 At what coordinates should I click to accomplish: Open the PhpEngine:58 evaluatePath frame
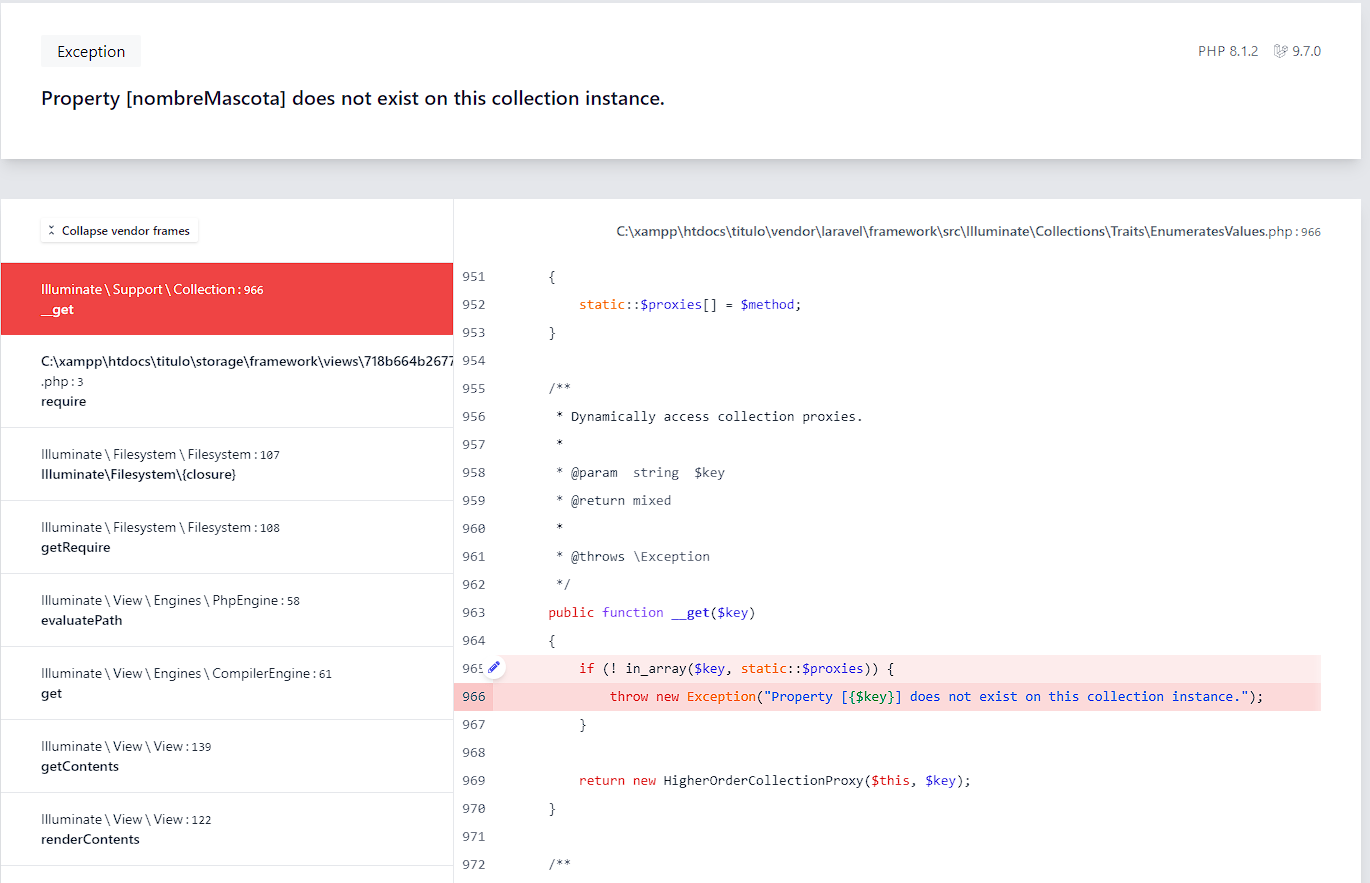pyautogui.click(x=227, y=610)
